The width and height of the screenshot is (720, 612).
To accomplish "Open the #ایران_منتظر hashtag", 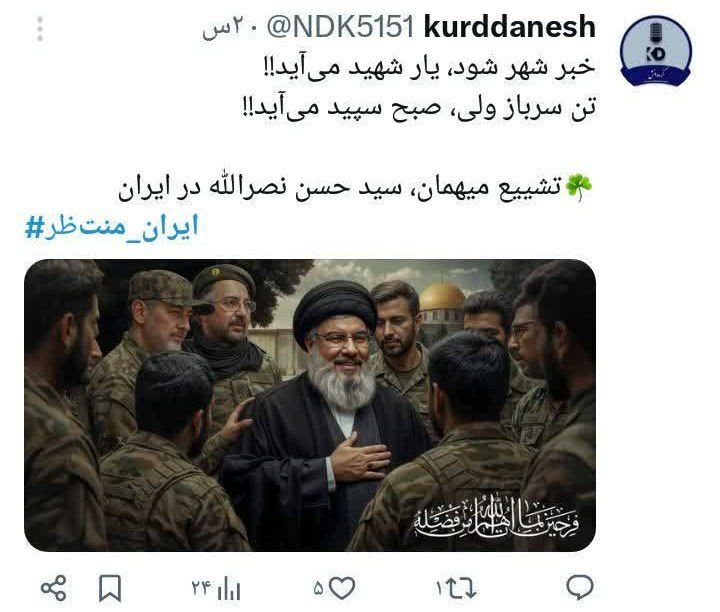I will [x=112, y=227].
